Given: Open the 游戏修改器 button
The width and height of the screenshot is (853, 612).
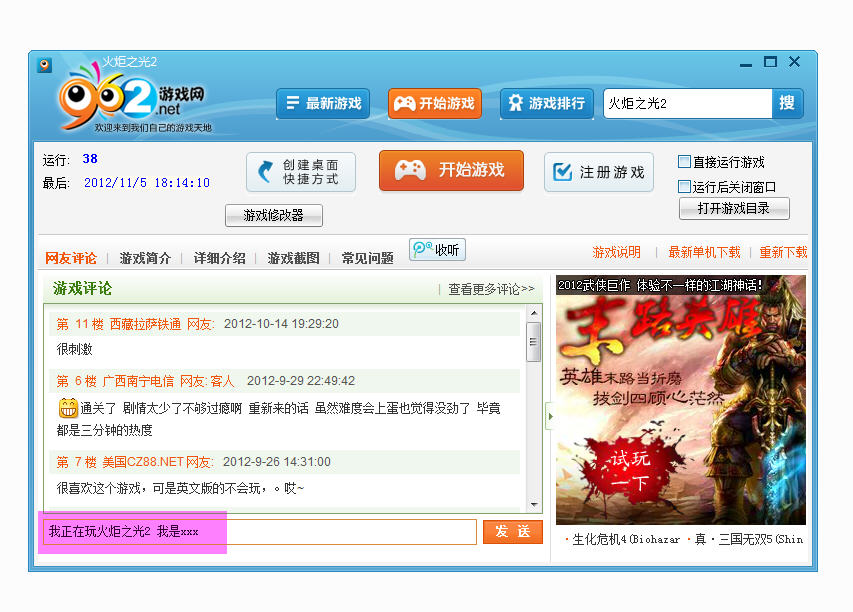Looking at the screenshot, I should pyautogui.click(x=274, y=215).
